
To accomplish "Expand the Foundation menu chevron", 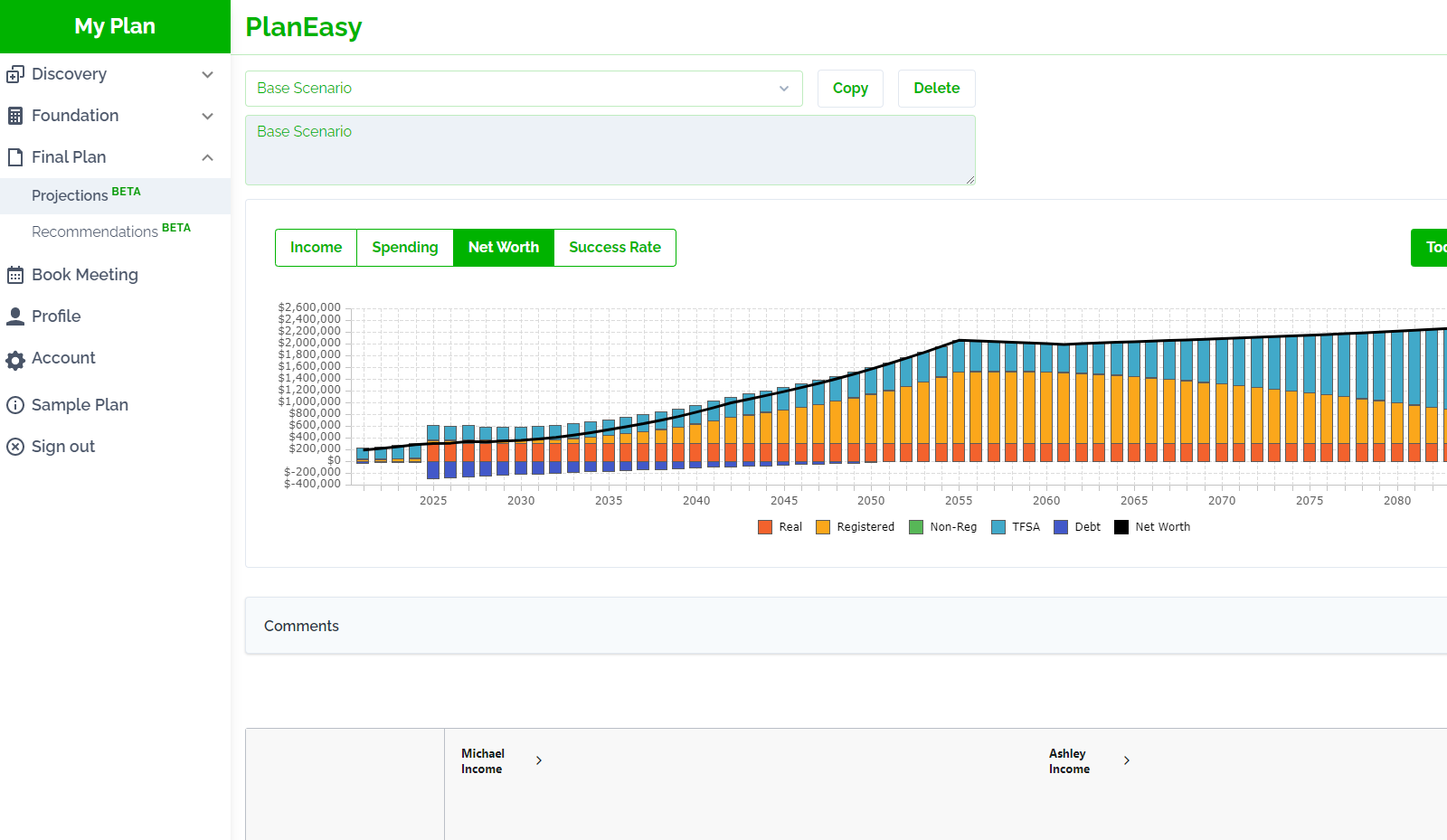I will tap(208, 116).
